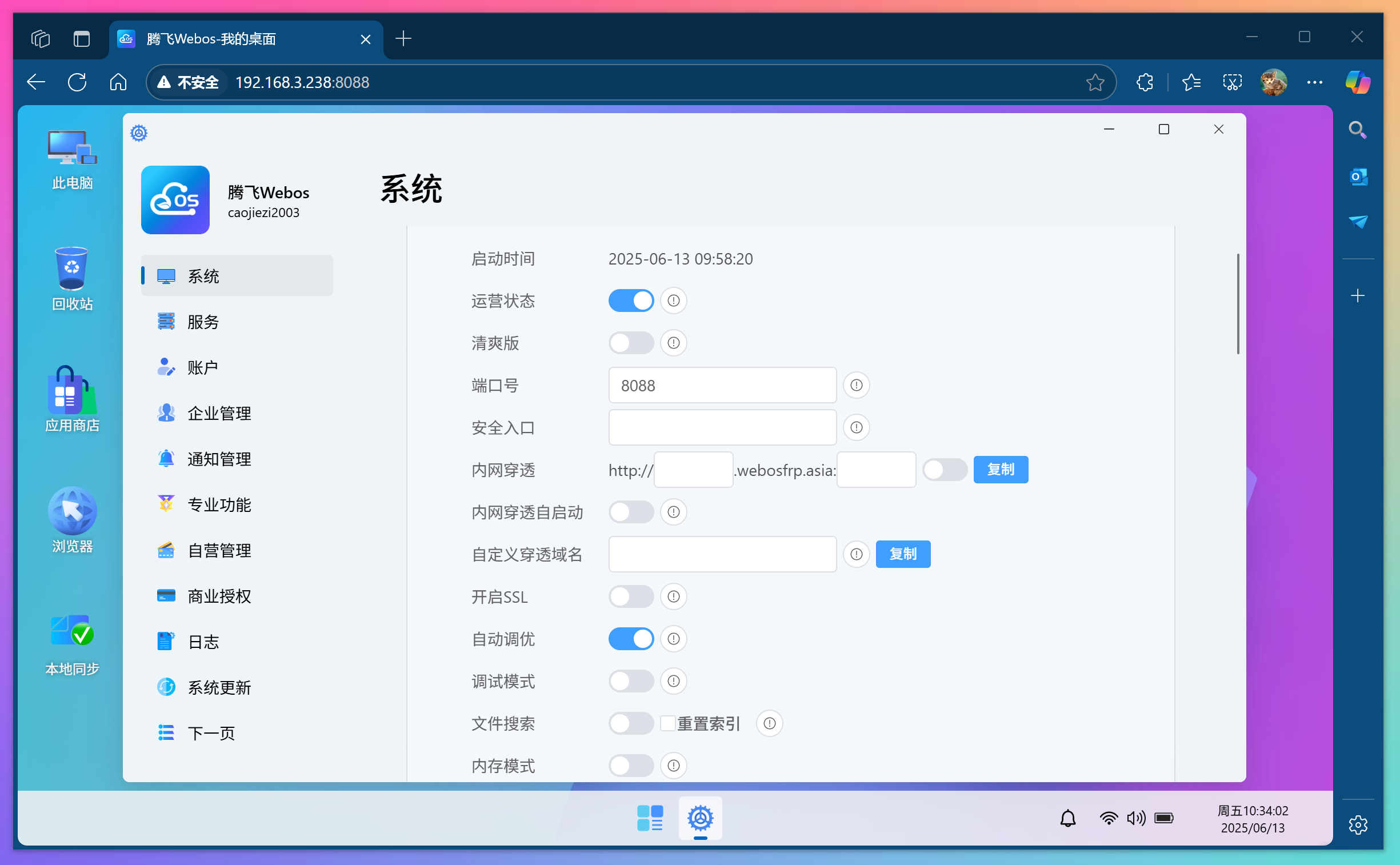Turn on 调试模式

pos(630,681)
